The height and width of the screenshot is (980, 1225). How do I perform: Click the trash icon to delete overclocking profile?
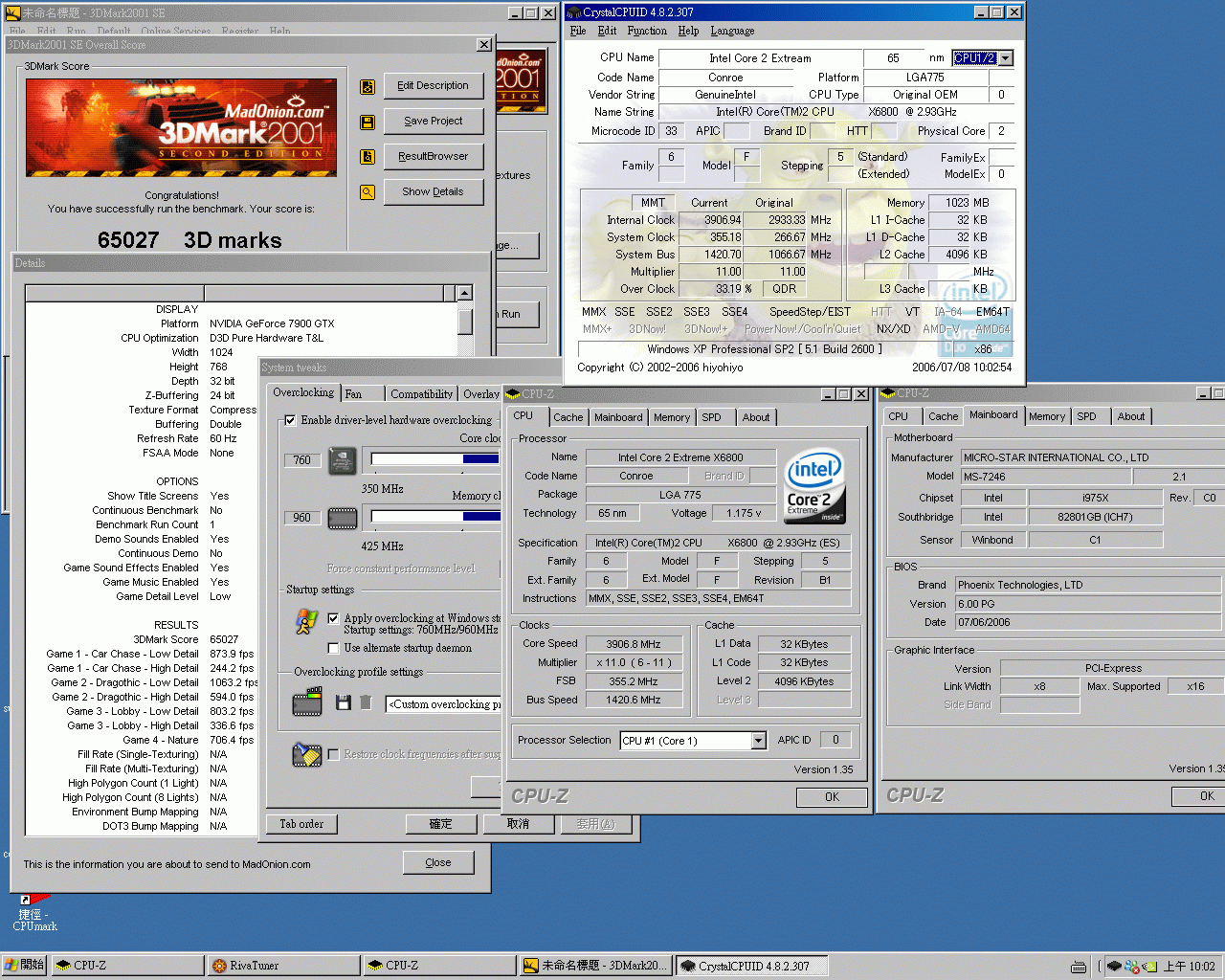click(366, 703)
